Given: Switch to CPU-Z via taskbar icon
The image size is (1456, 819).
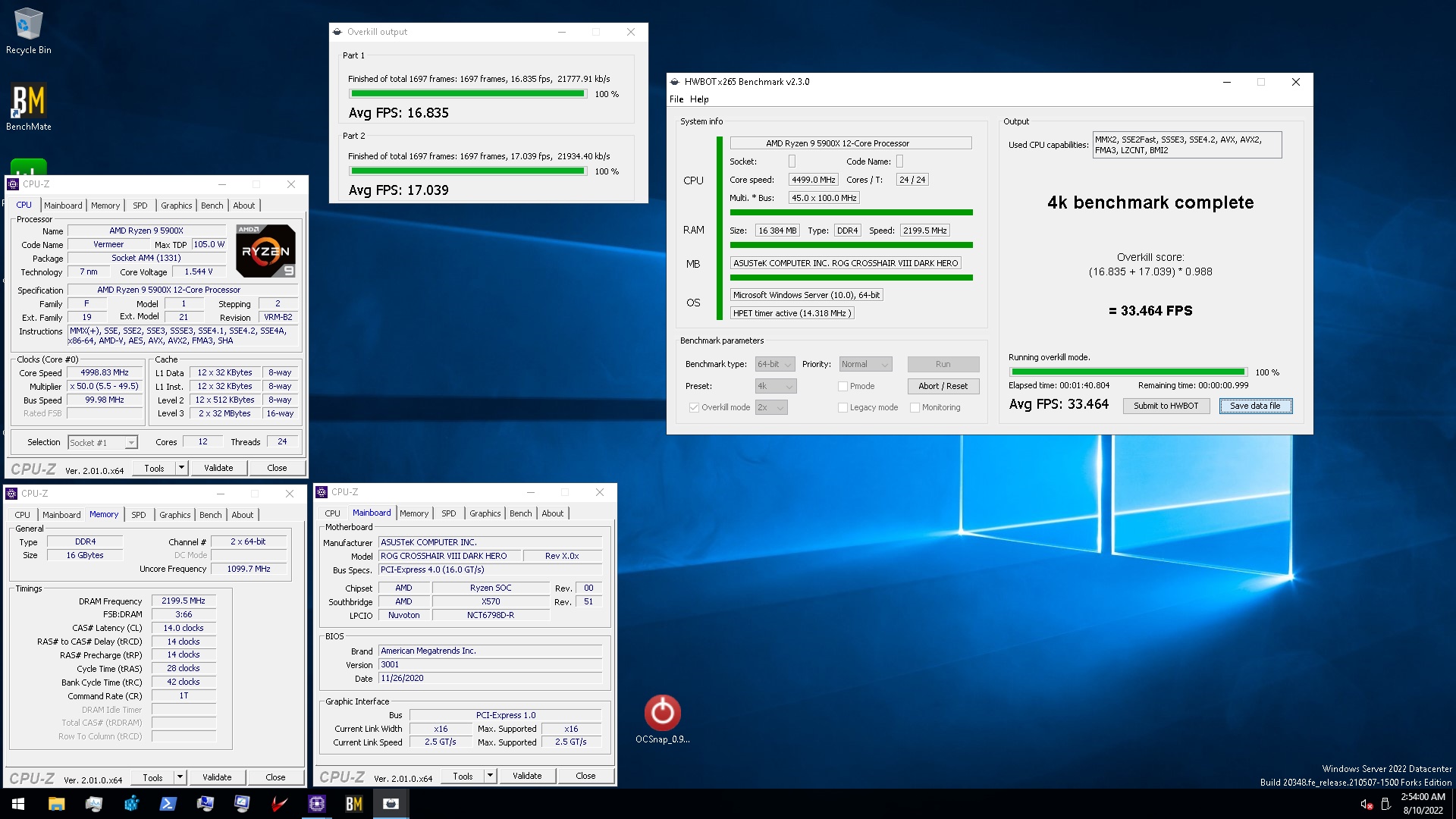Looking at the screenshot, I should pos(316,804).
